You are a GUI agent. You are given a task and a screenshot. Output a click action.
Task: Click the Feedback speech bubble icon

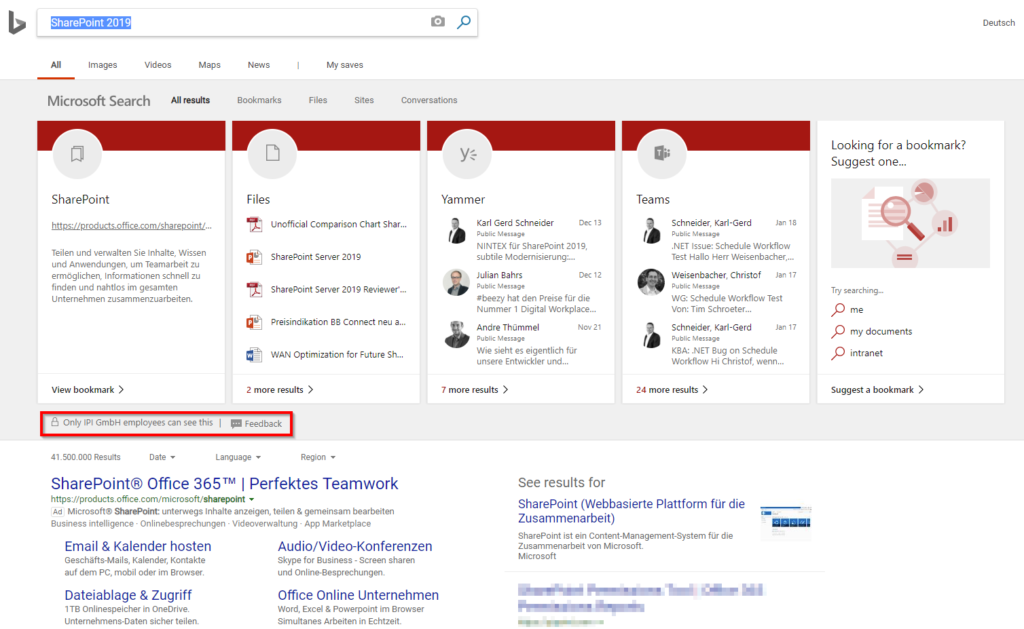point(236,424)
